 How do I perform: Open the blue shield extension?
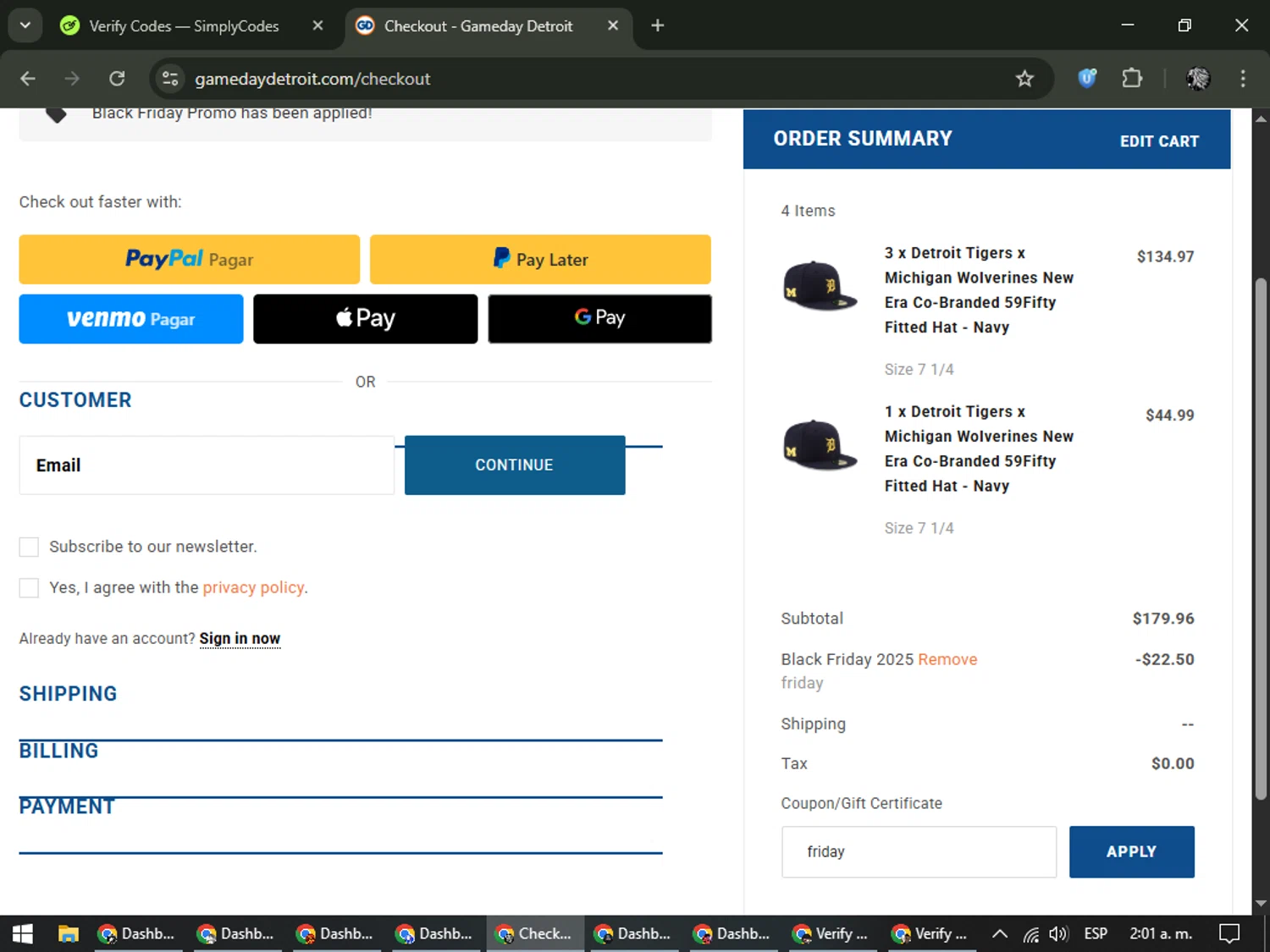coord(1087,79)
